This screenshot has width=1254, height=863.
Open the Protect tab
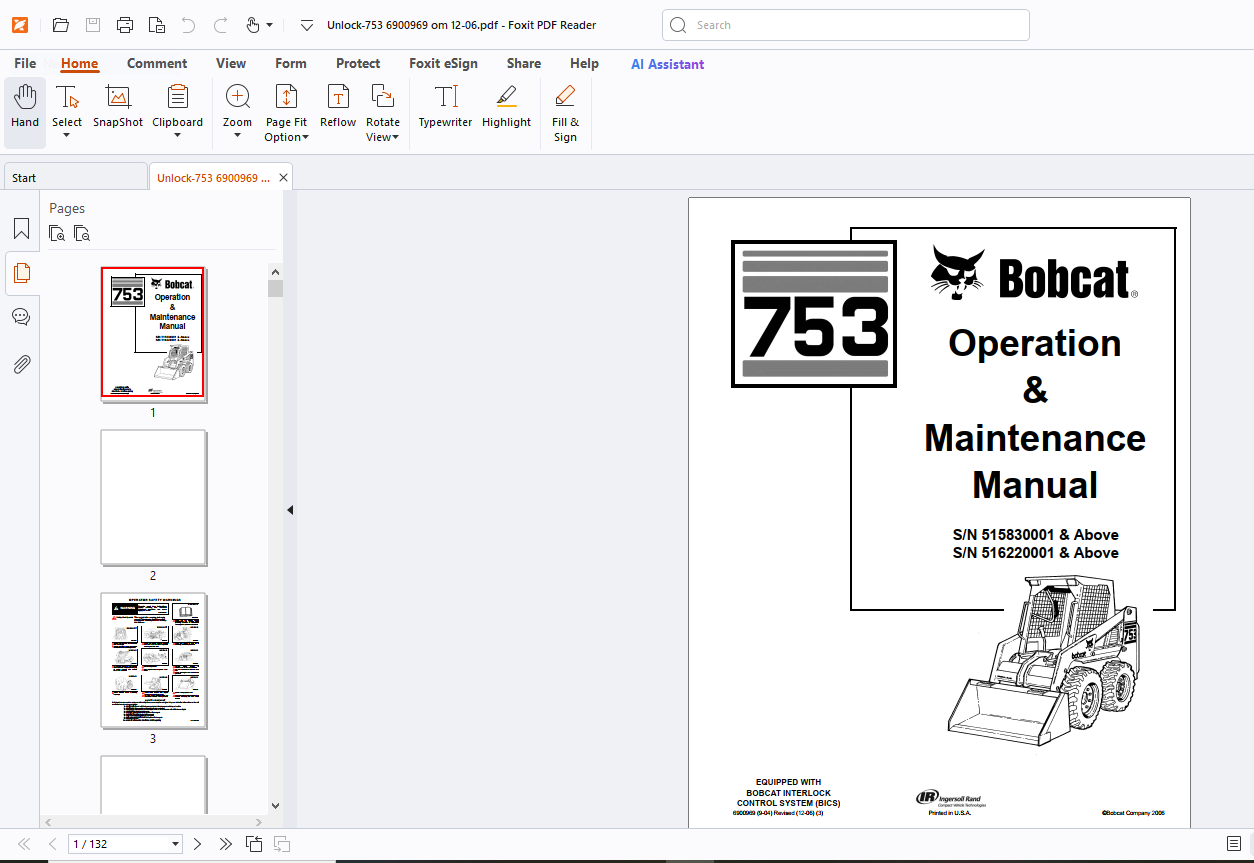[x=358, y=63]
